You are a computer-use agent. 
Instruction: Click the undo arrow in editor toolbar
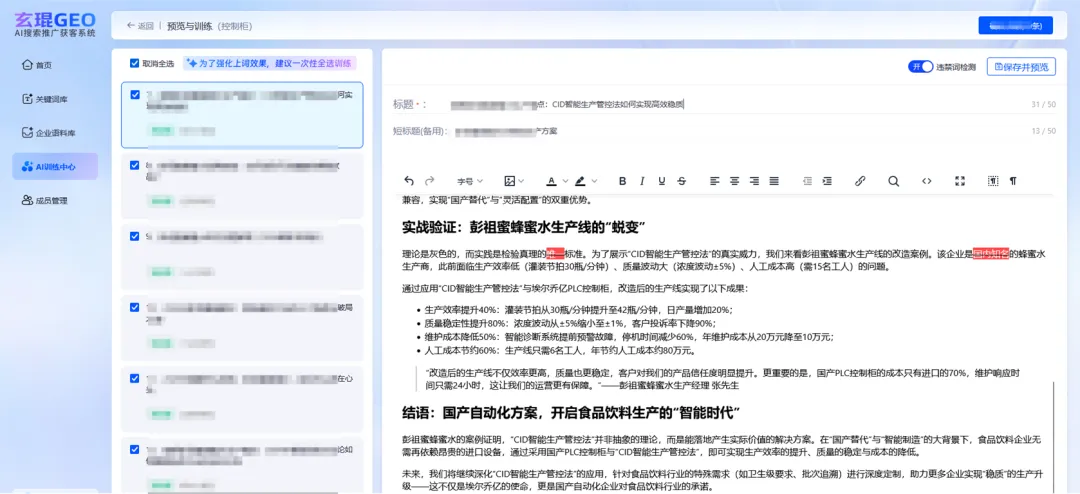[x=409, y=181]
